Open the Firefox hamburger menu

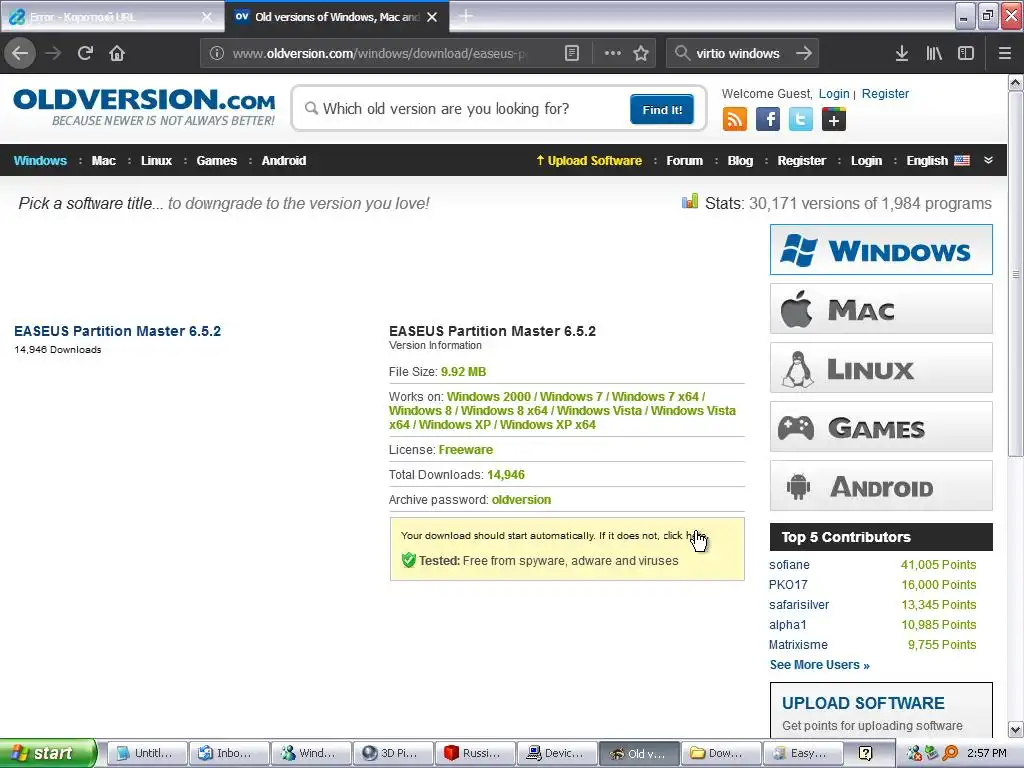(1005, 53)
